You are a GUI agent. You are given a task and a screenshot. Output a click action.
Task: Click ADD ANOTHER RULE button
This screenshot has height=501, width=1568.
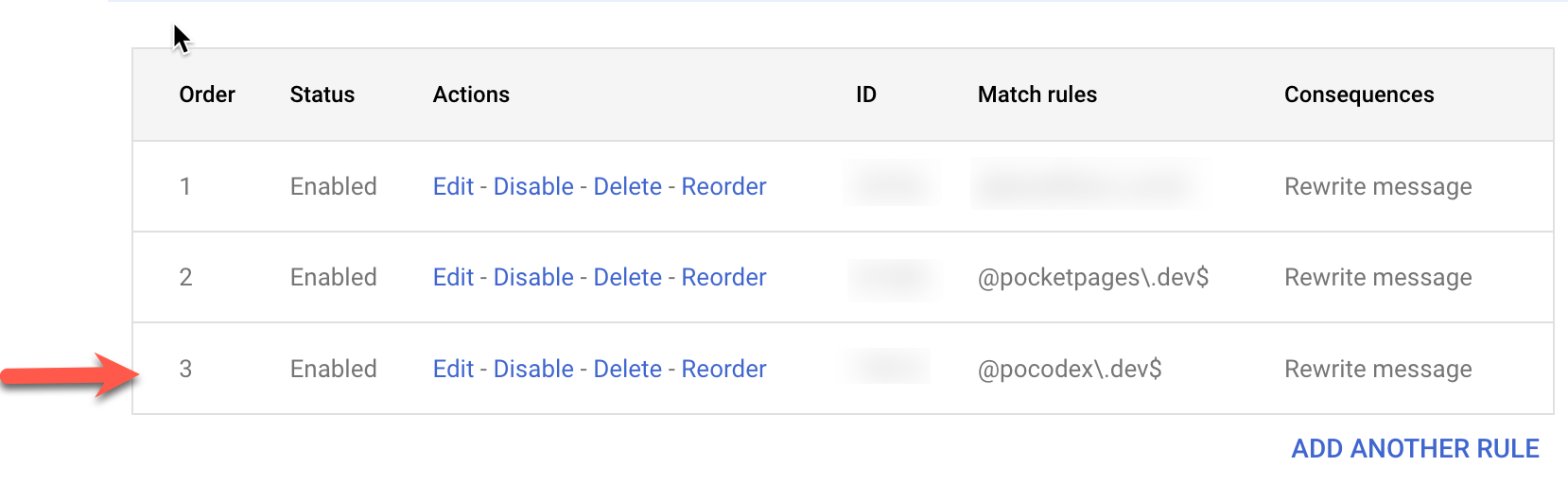click(1415, 448)
